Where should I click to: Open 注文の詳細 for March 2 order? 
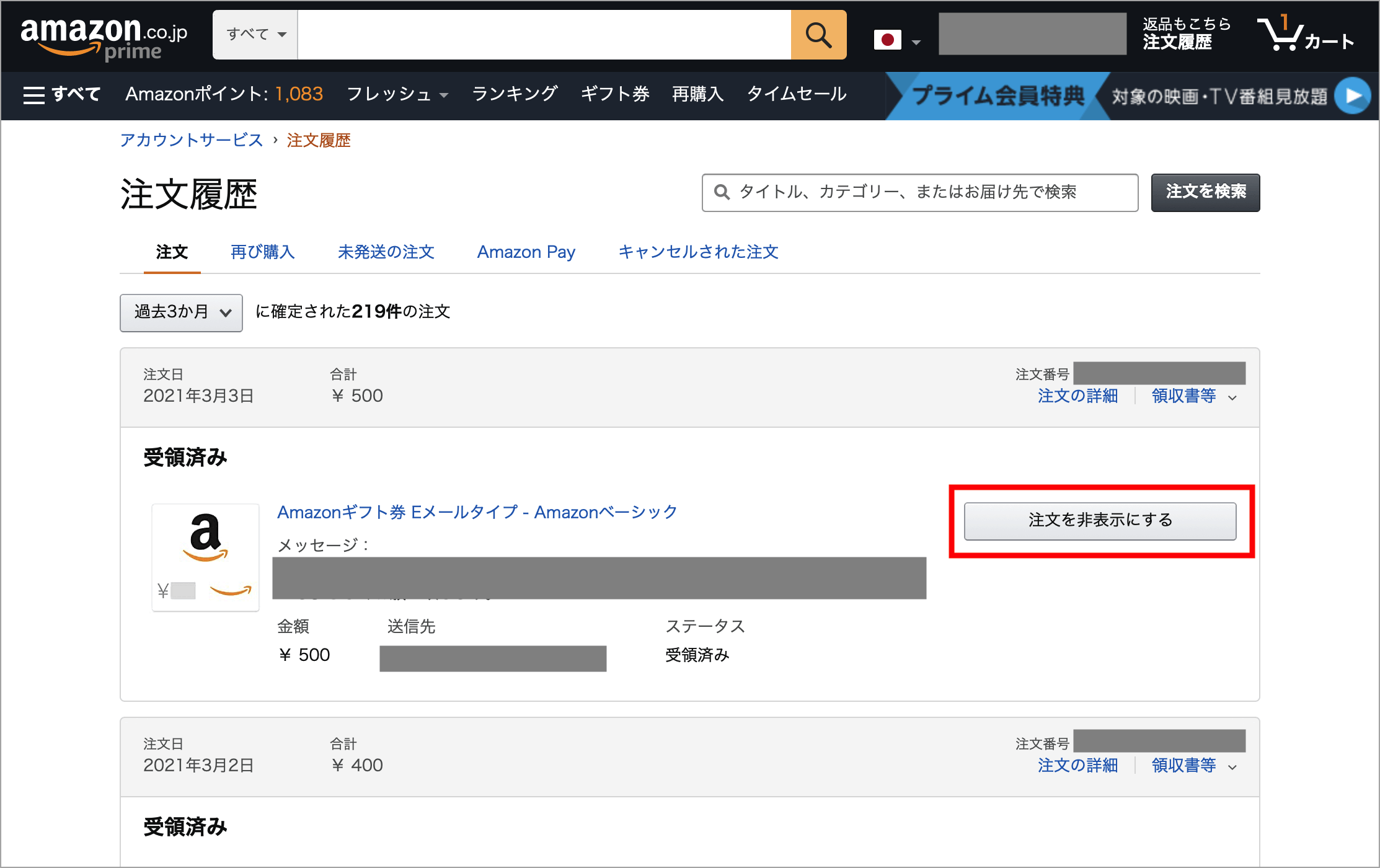click(x=1077, y=766)
